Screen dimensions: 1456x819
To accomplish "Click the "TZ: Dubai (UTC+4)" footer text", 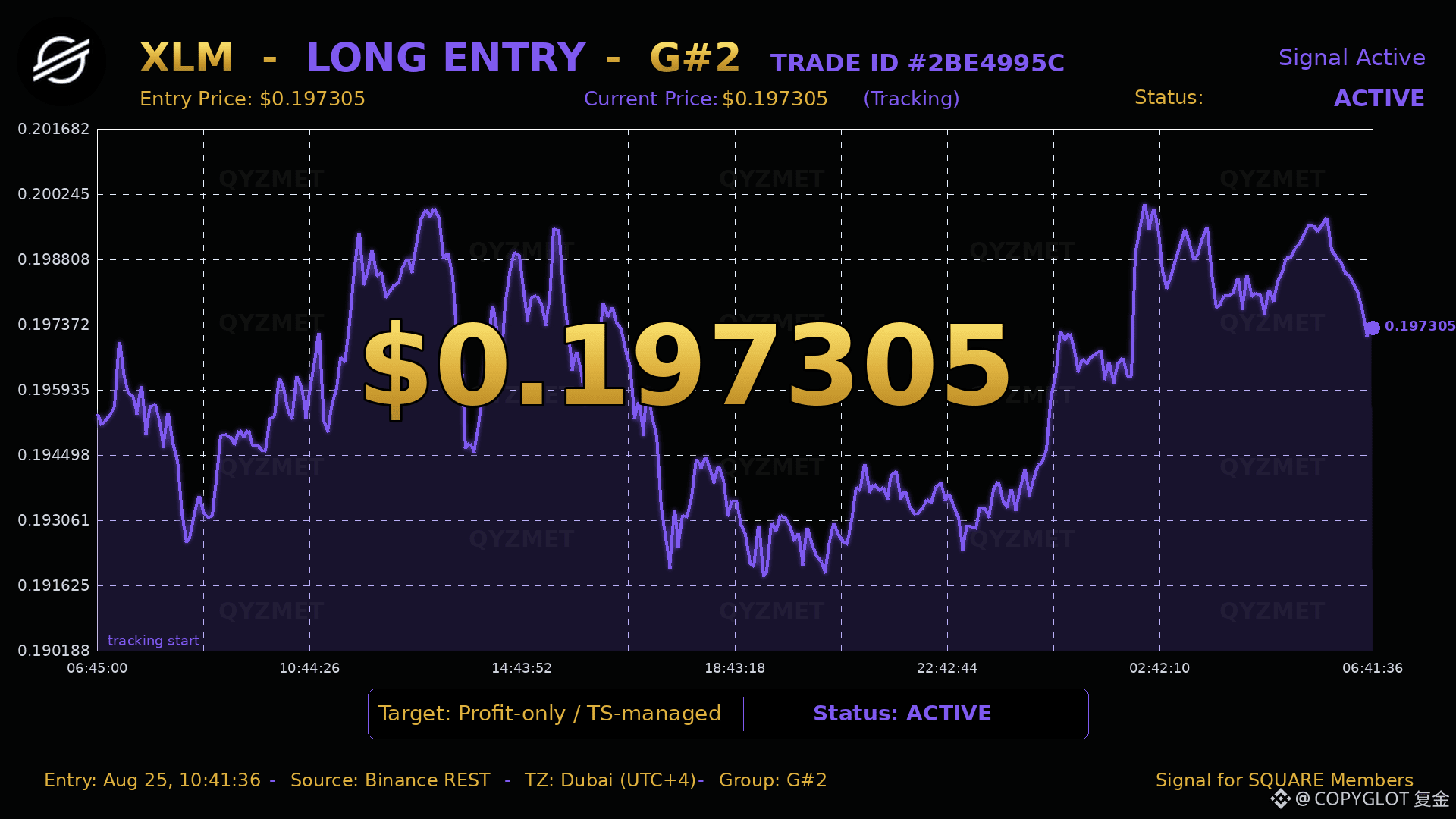I will 610,780.
